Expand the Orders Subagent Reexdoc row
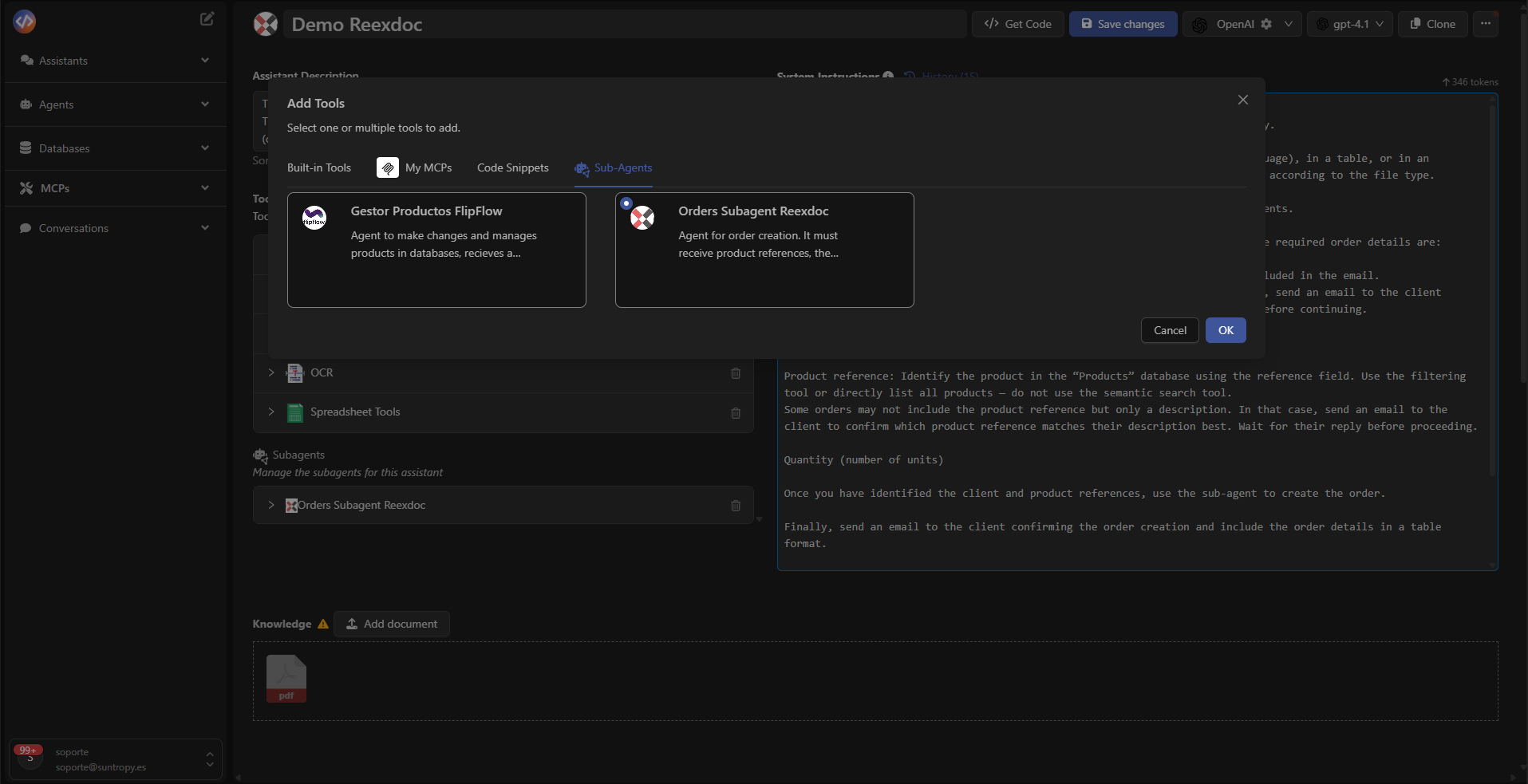The image size is (1528, 784). [x=271, y=505]
